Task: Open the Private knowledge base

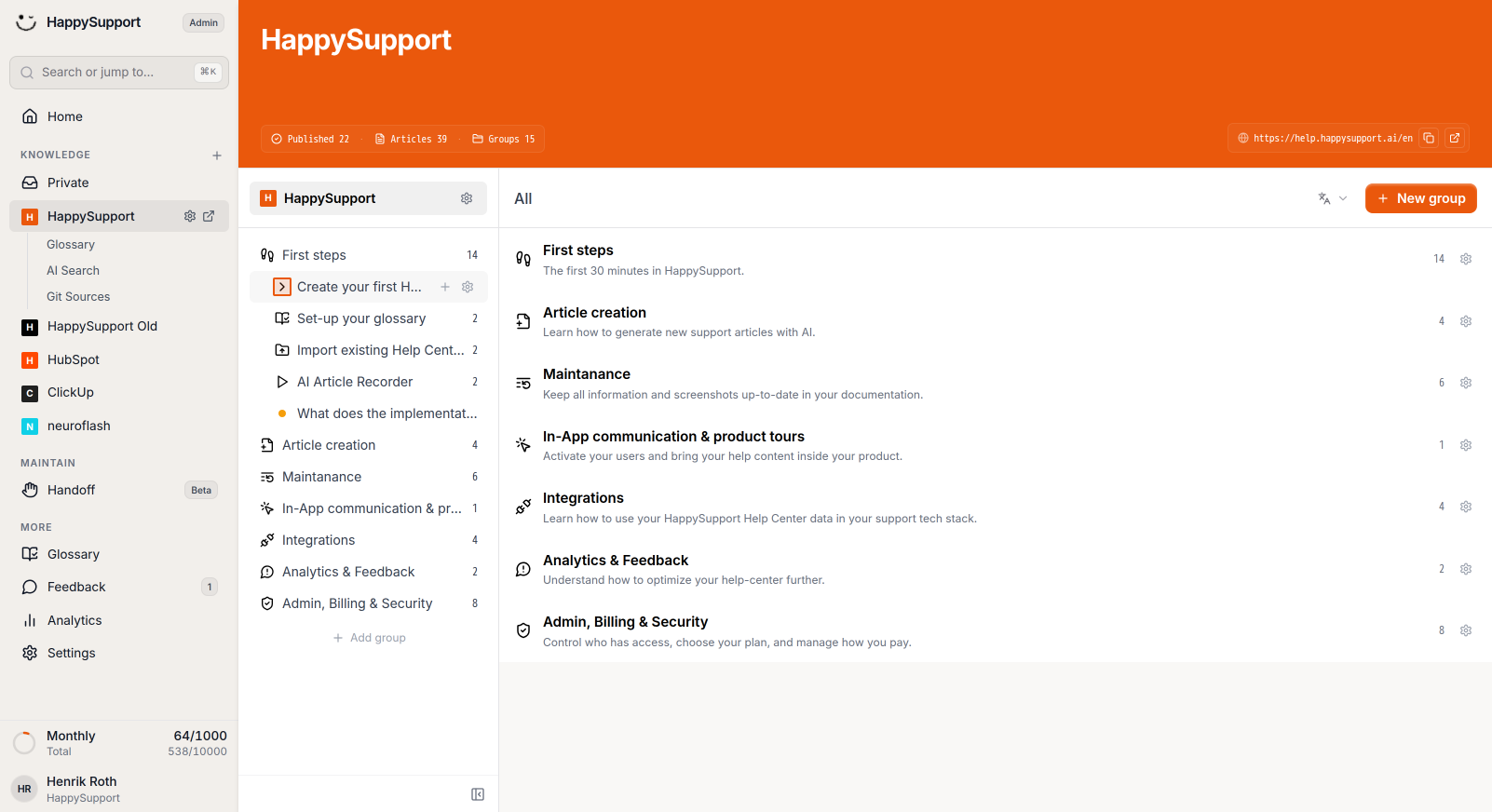Action: coord(119,183)
